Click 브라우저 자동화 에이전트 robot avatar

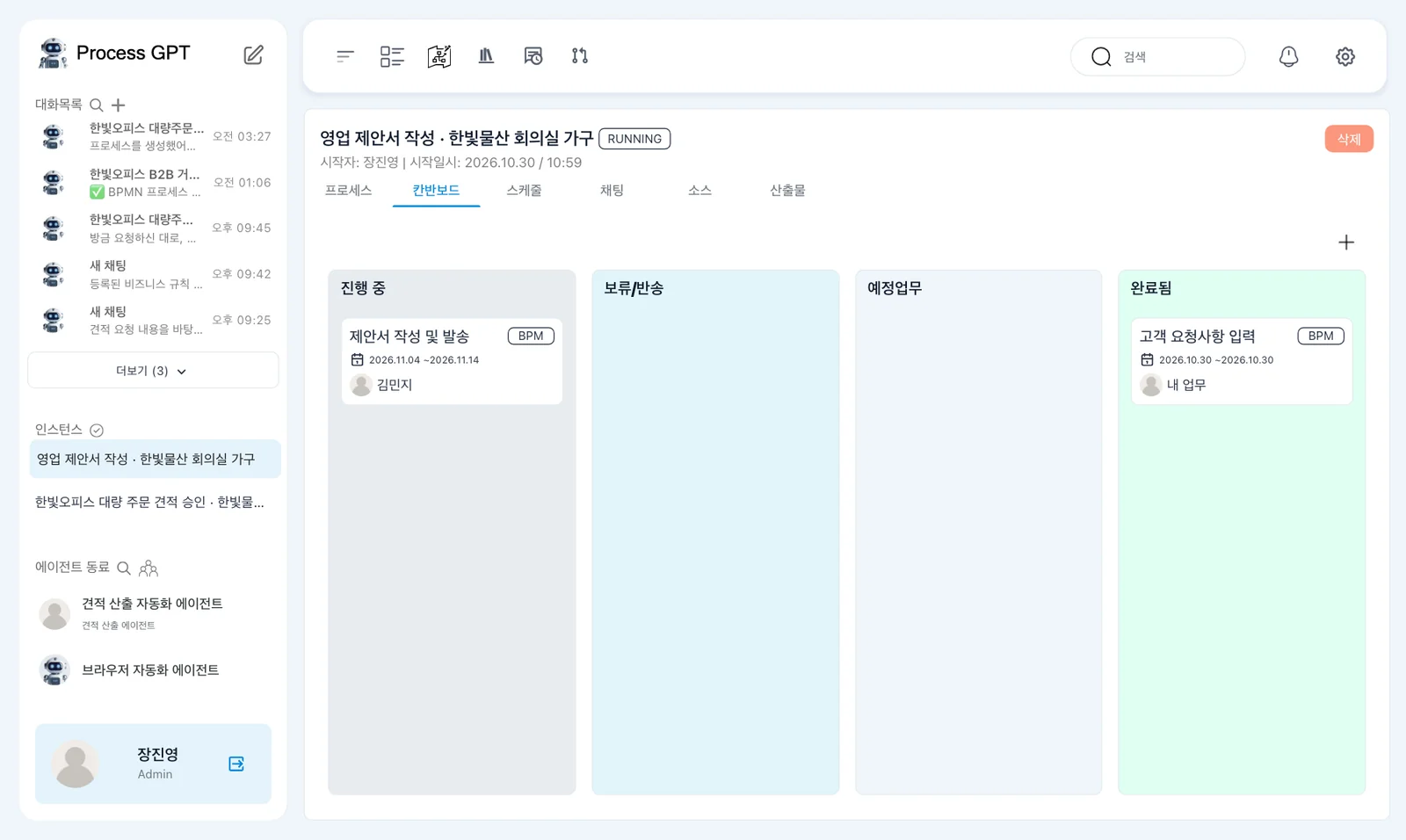54,670
